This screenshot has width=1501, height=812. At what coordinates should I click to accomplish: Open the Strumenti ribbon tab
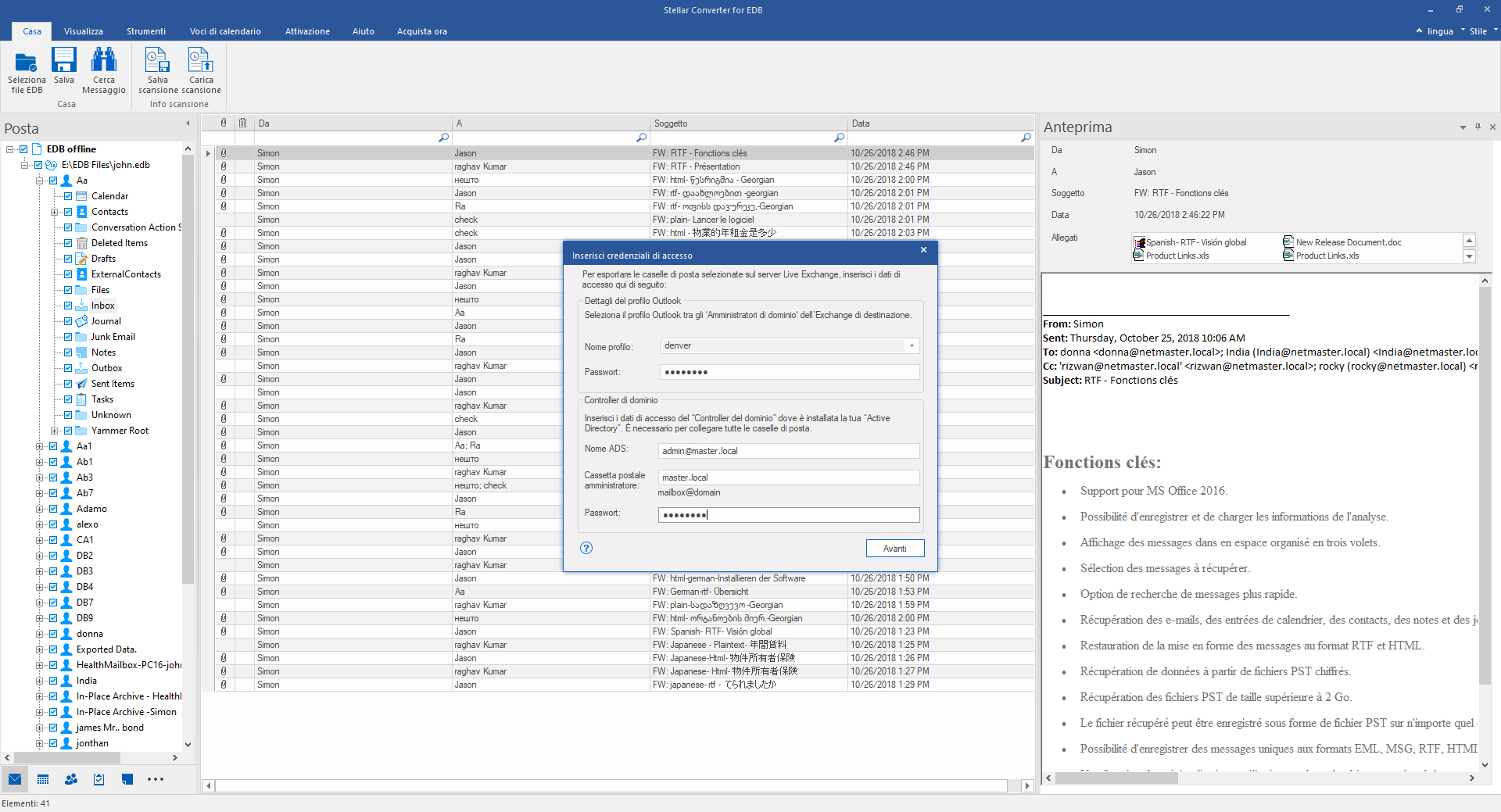145,31
